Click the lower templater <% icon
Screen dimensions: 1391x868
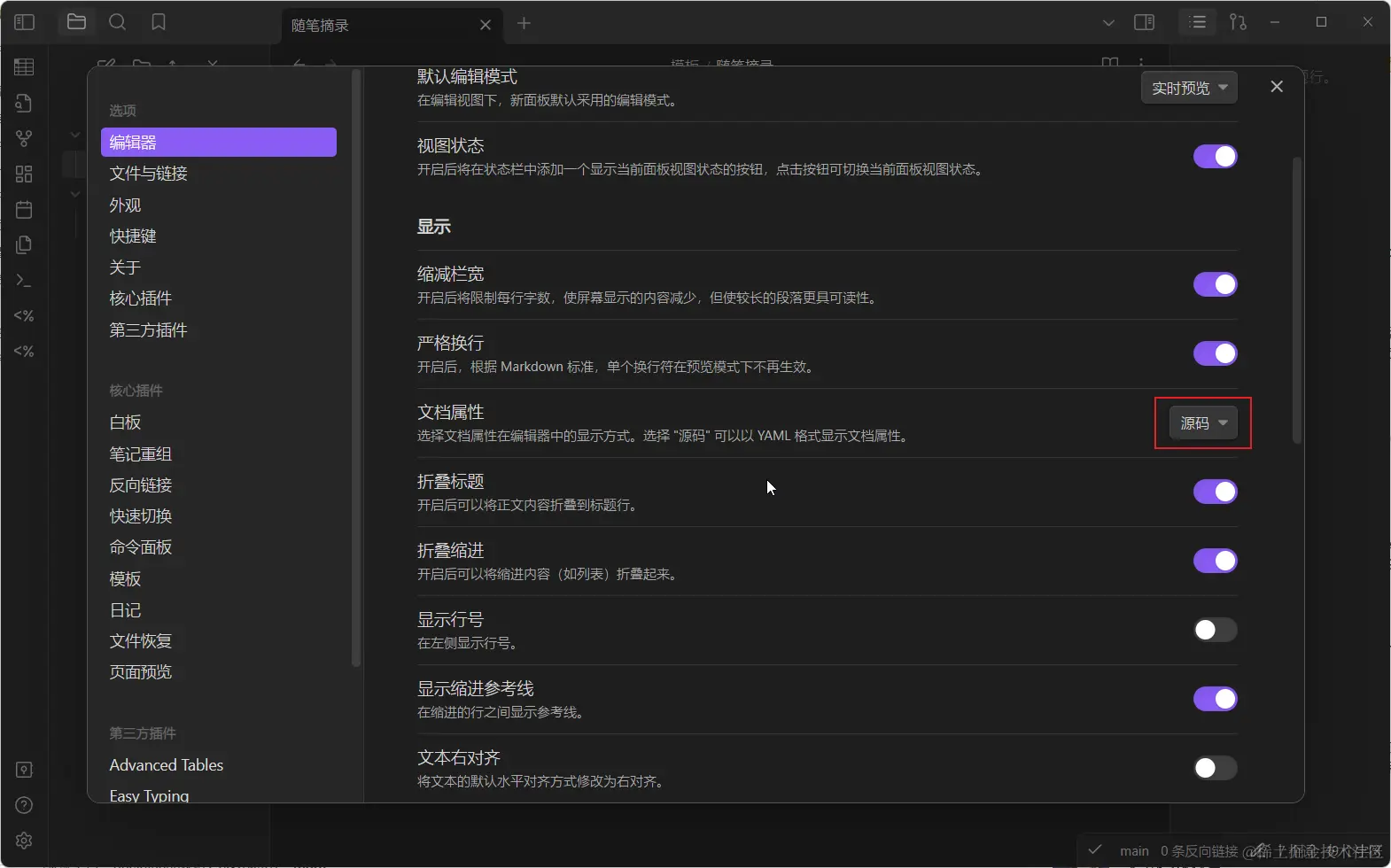pyautogui.click(x=24, y=351)
